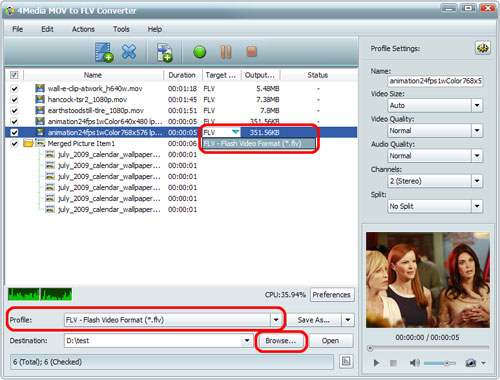Mute the preview volume speaker icon

(x=414, y=363)
